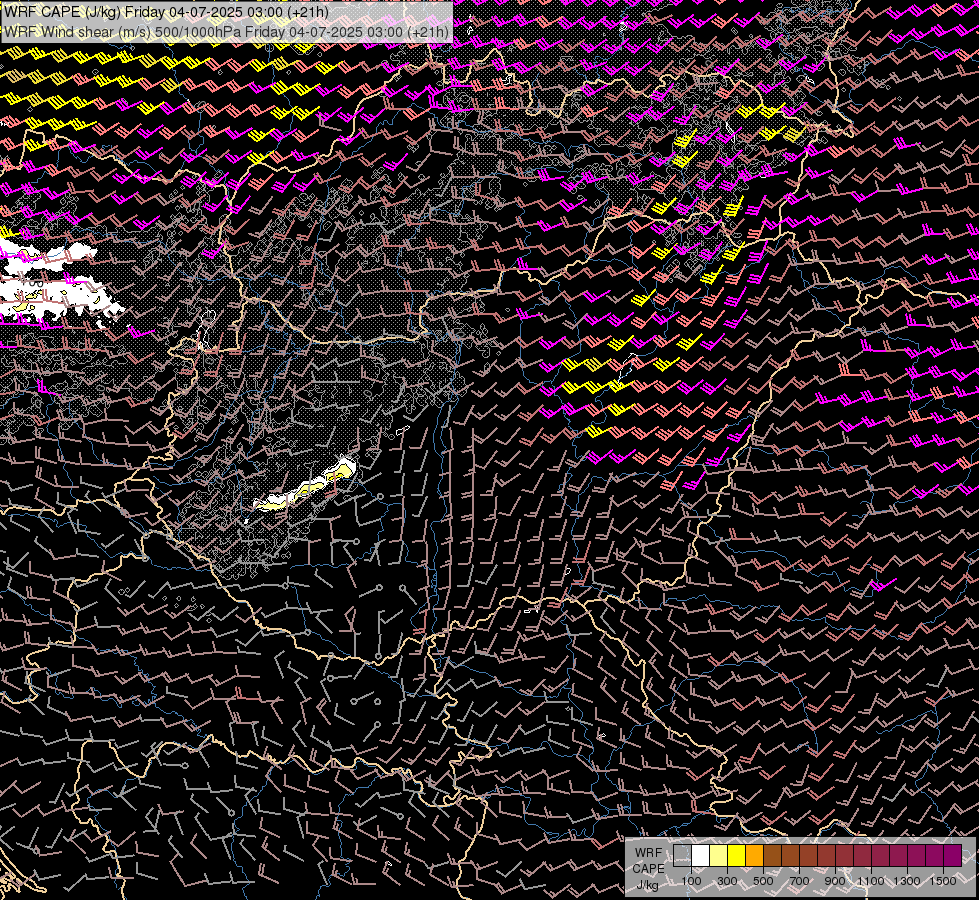Click the elongated yellow CAPE patch in map center

306,487
